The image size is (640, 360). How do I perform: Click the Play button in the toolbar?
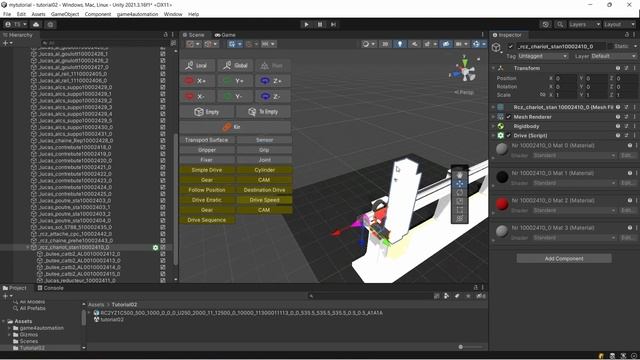tap(307, 24)
